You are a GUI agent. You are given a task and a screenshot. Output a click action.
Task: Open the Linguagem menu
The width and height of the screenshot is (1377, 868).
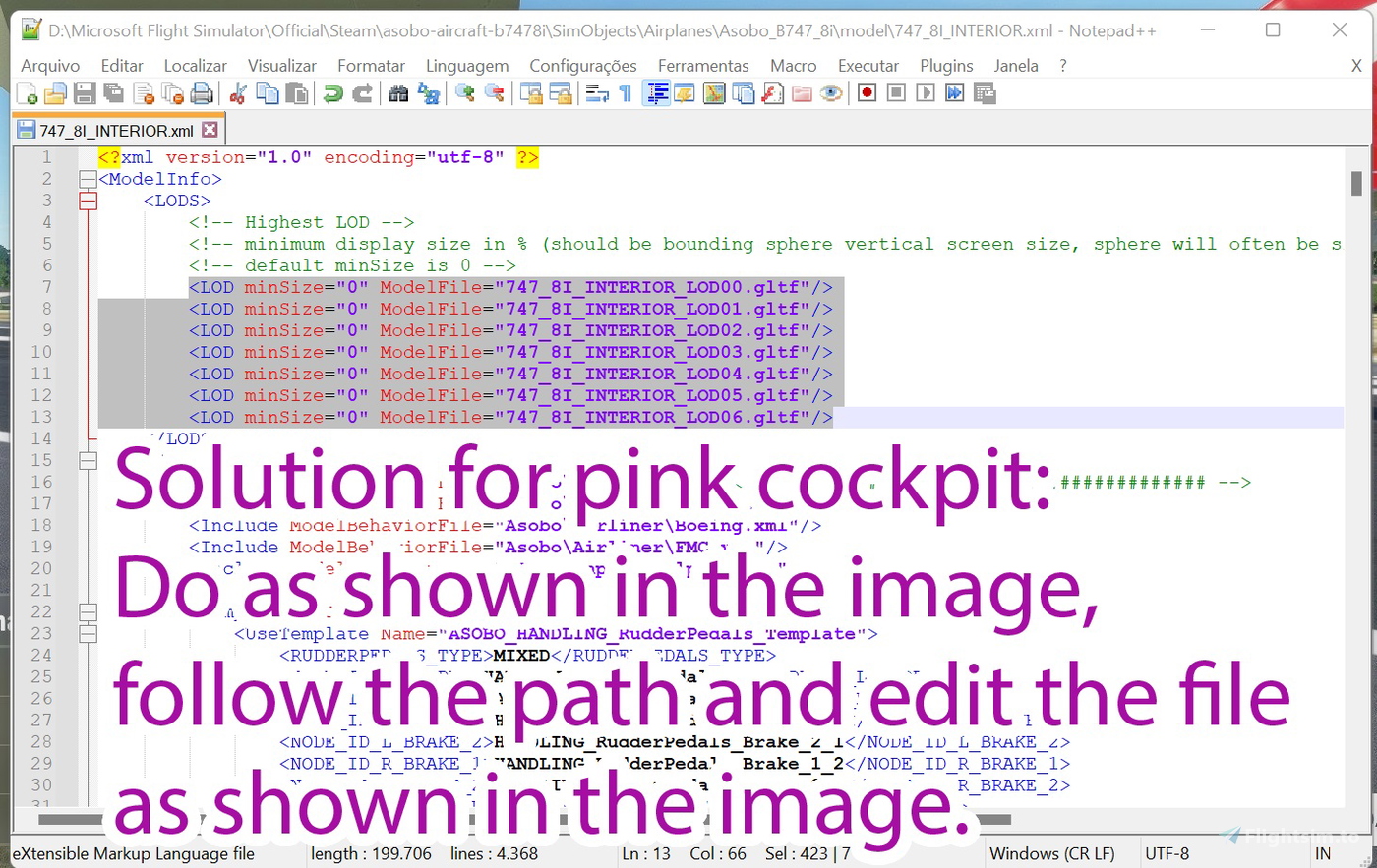[x=466, y=66]
